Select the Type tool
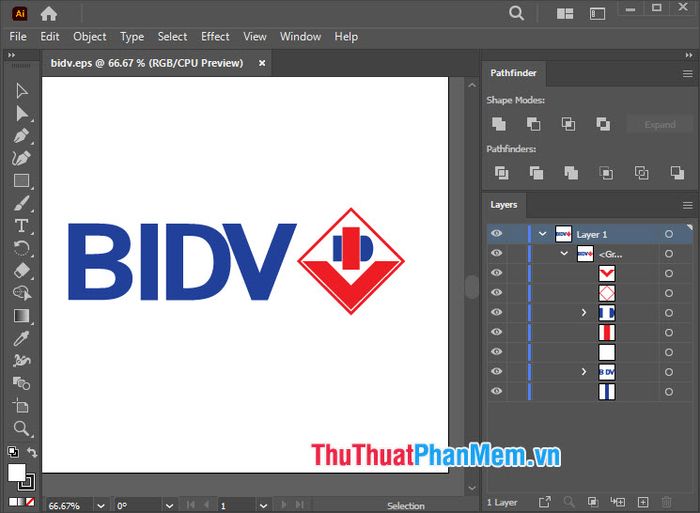This screenshot has height=513, width=700. [21, 225]
